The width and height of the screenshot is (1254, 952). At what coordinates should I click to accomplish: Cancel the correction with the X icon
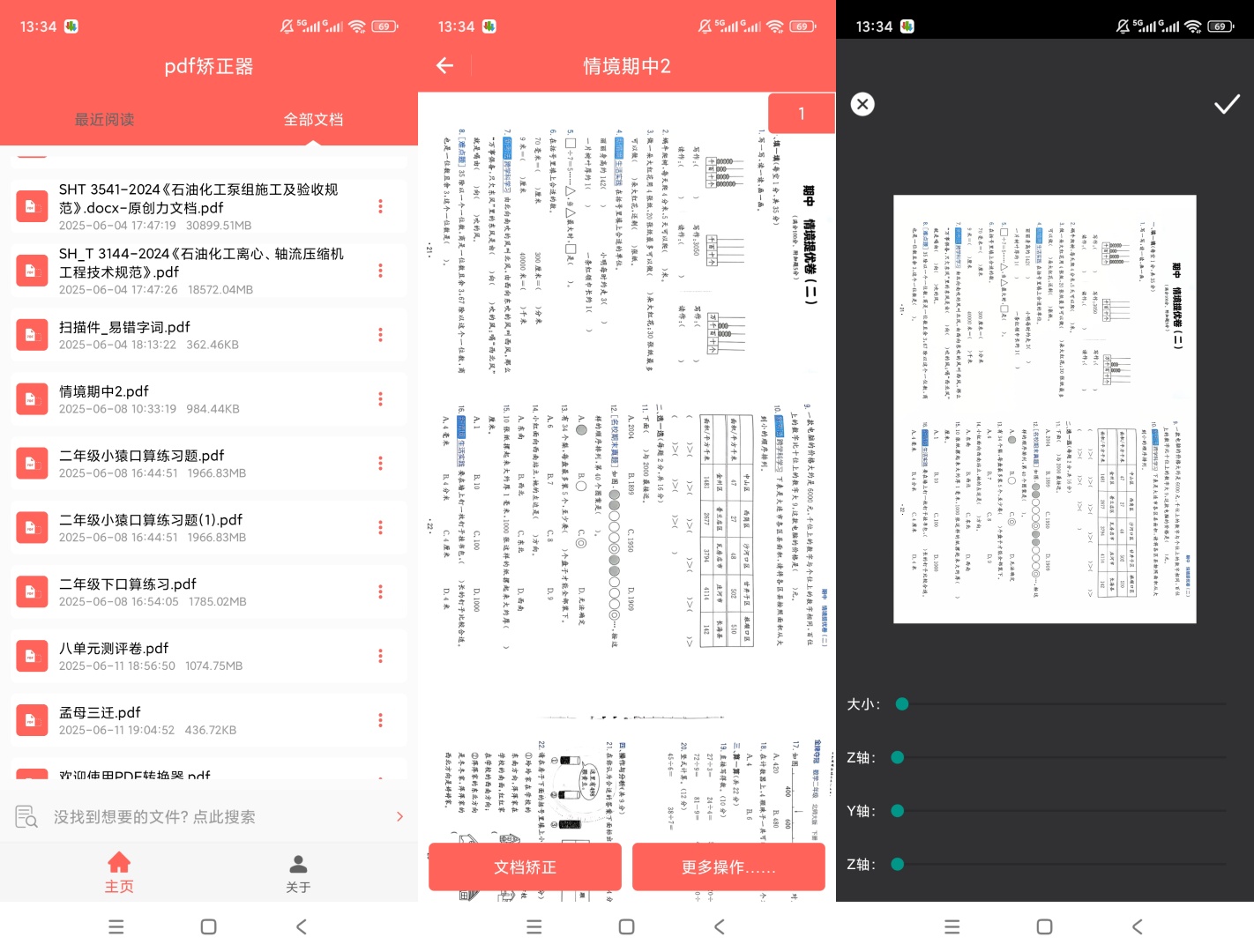[862, 104]
